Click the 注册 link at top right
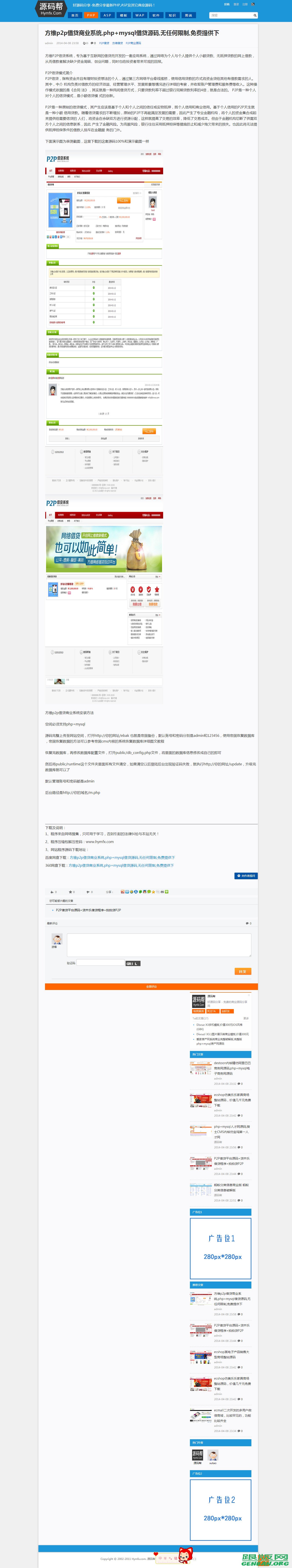Viewport: 292px width, 1568px height. click(x=245, y=4)
